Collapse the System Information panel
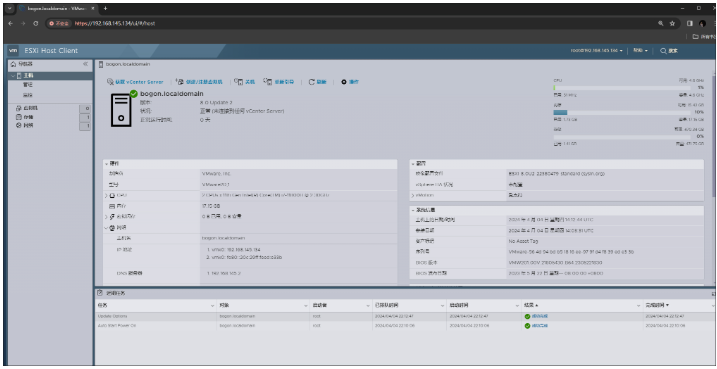Viewport: 717px width, 369px height. tap(413, 210)
